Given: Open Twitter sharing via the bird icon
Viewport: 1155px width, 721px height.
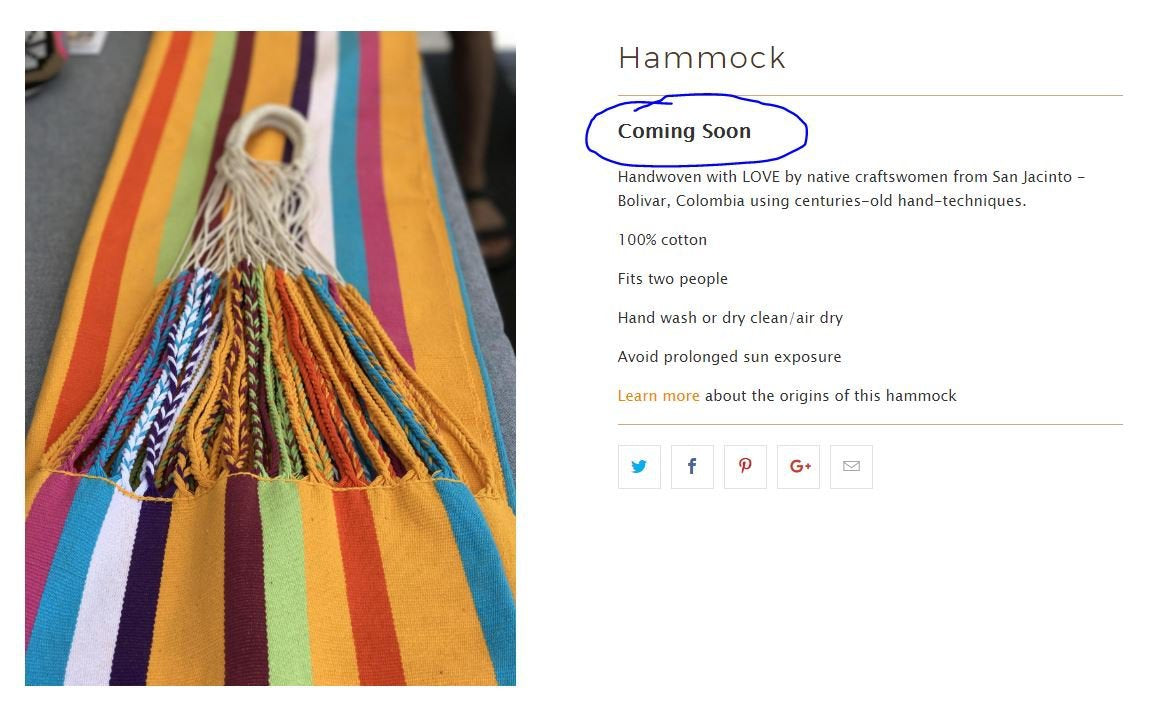Looking at the screenshot, I should point(639,466).
